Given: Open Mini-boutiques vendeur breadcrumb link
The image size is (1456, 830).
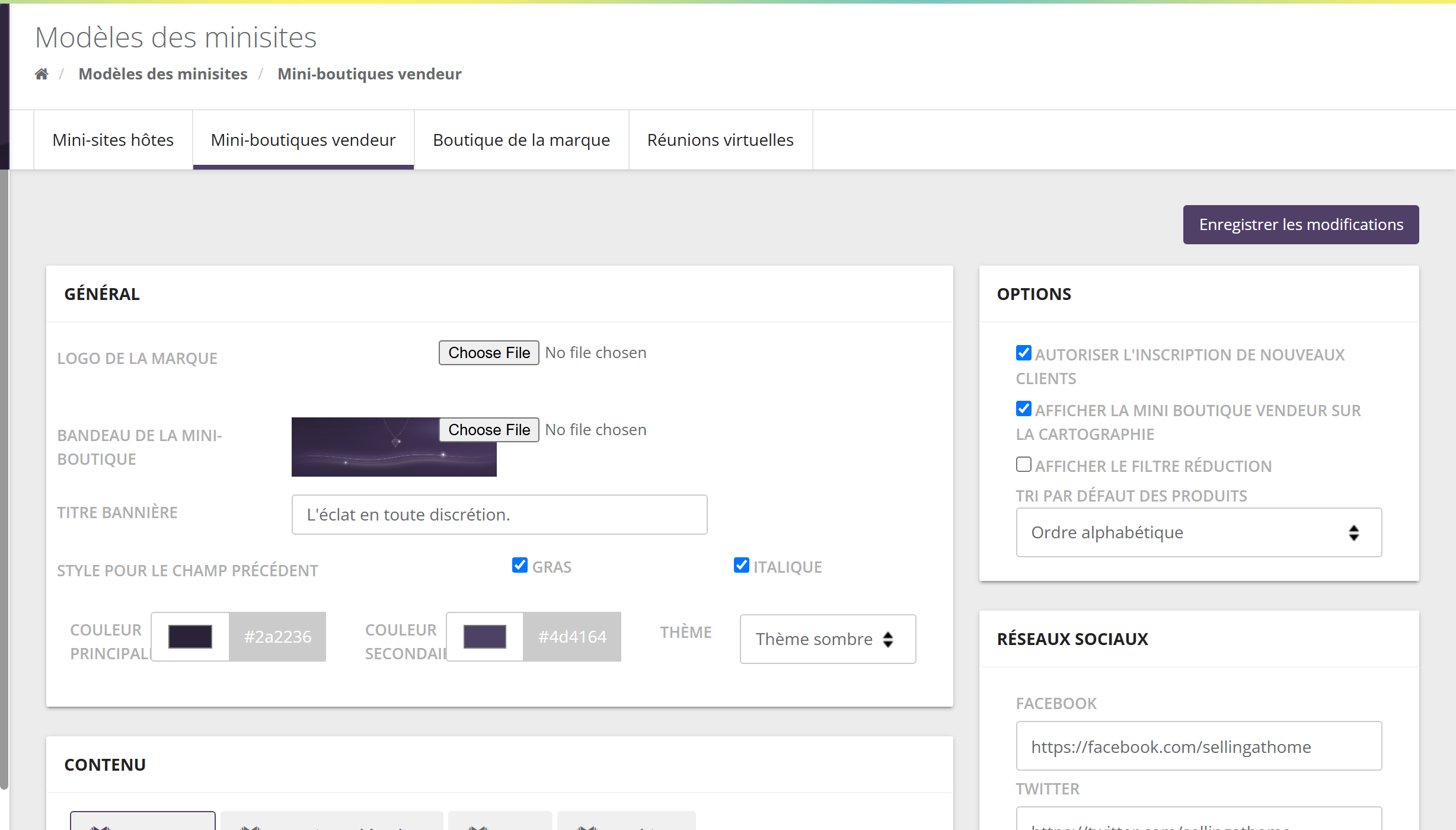Looking at the screenshot, I should coord(369,74).
